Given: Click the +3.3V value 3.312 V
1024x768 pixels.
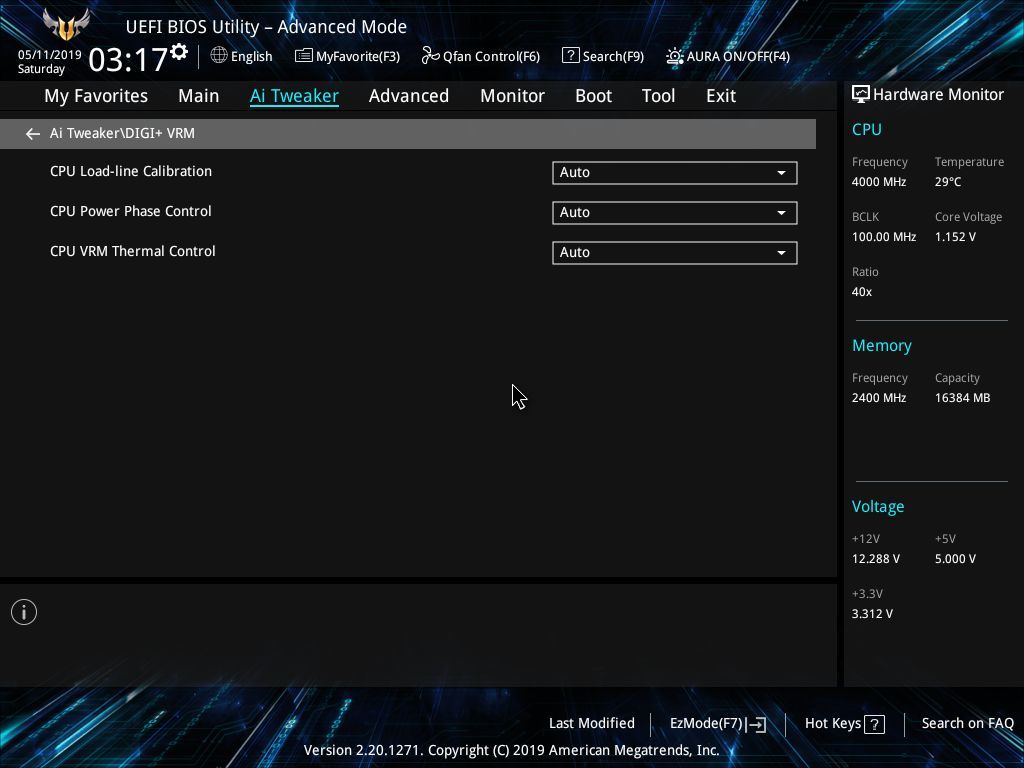Looking at the screenshot, I should click(872, 614).
